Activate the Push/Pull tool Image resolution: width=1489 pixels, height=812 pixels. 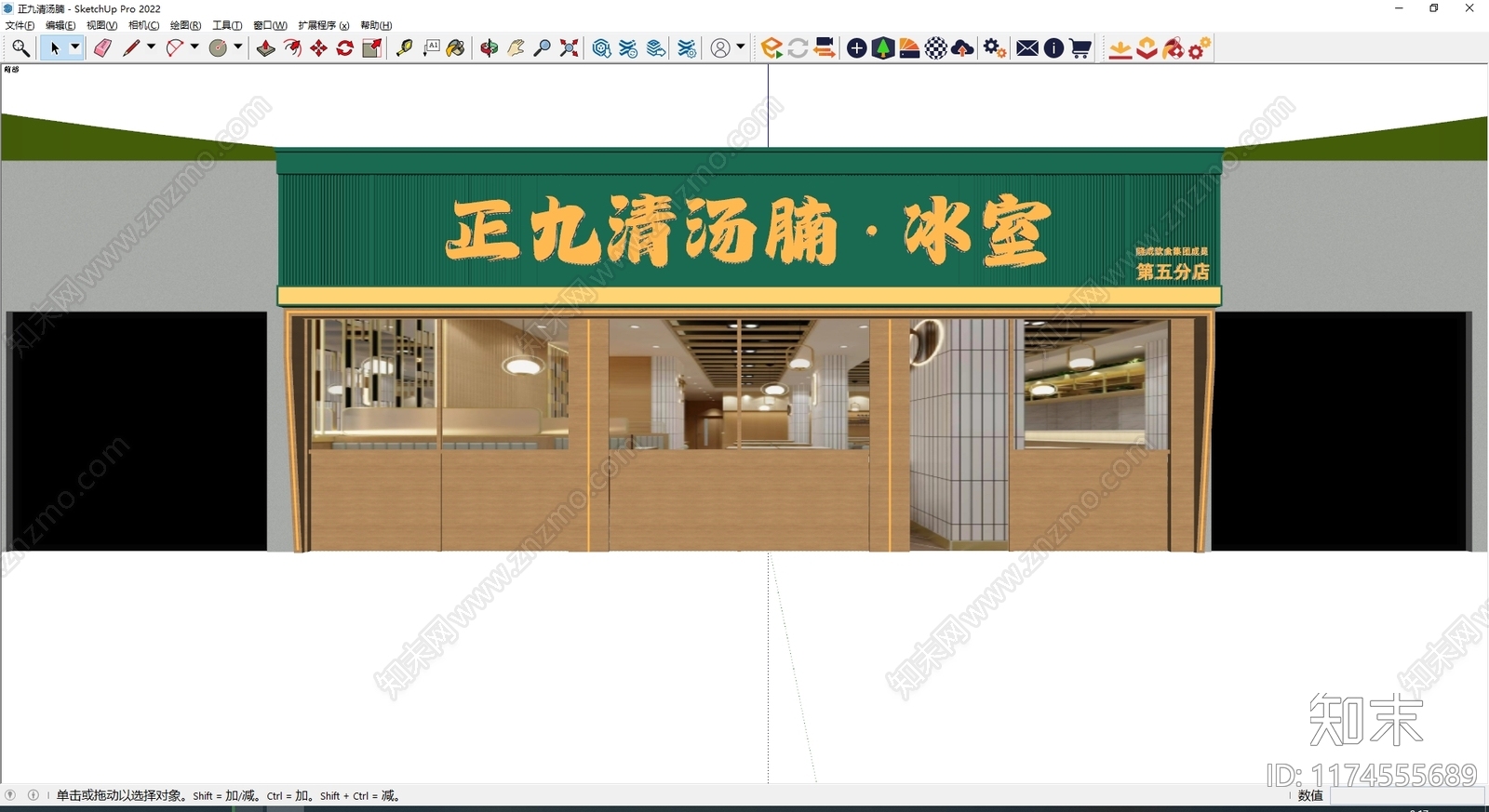[x=266, y=48]
